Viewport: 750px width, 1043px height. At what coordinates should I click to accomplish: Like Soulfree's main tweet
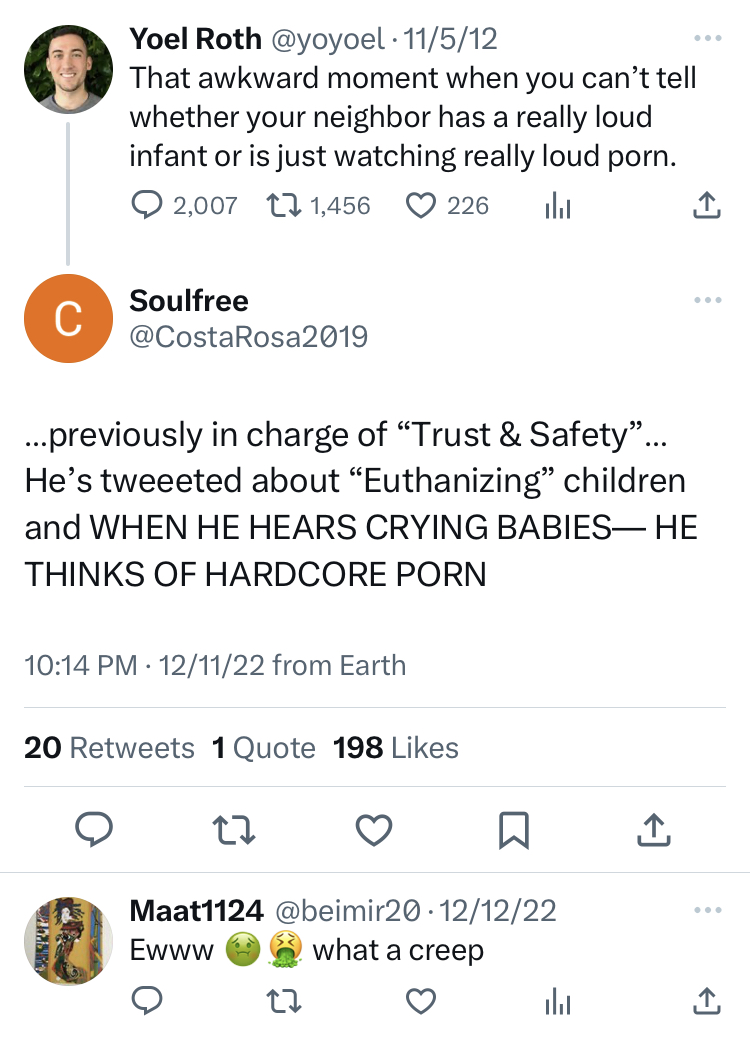(374, 828)
